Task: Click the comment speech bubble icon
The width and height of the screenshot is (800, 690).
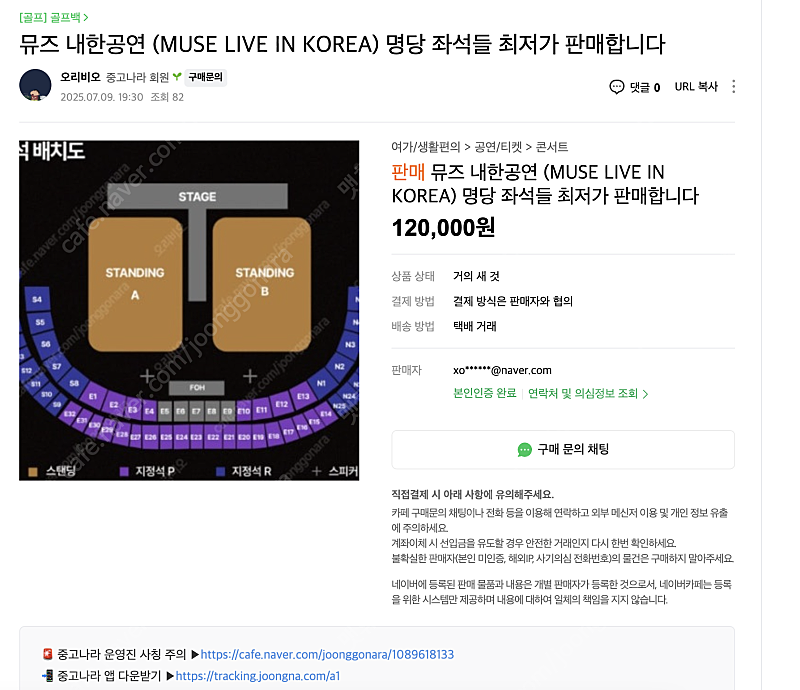Action: coord(616,87)
